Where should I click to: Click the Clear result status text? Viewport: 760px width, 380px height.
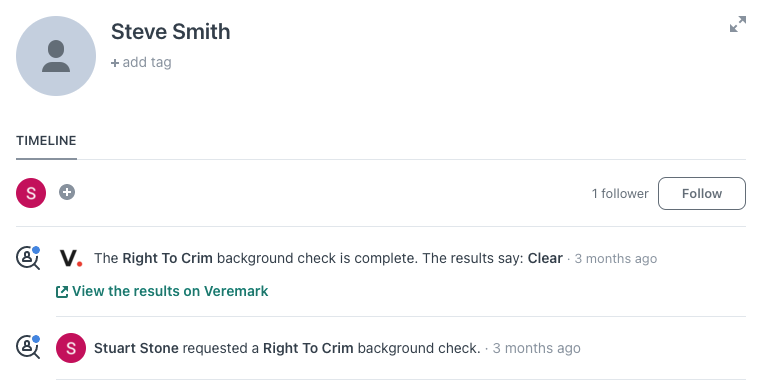click(545, 258)
